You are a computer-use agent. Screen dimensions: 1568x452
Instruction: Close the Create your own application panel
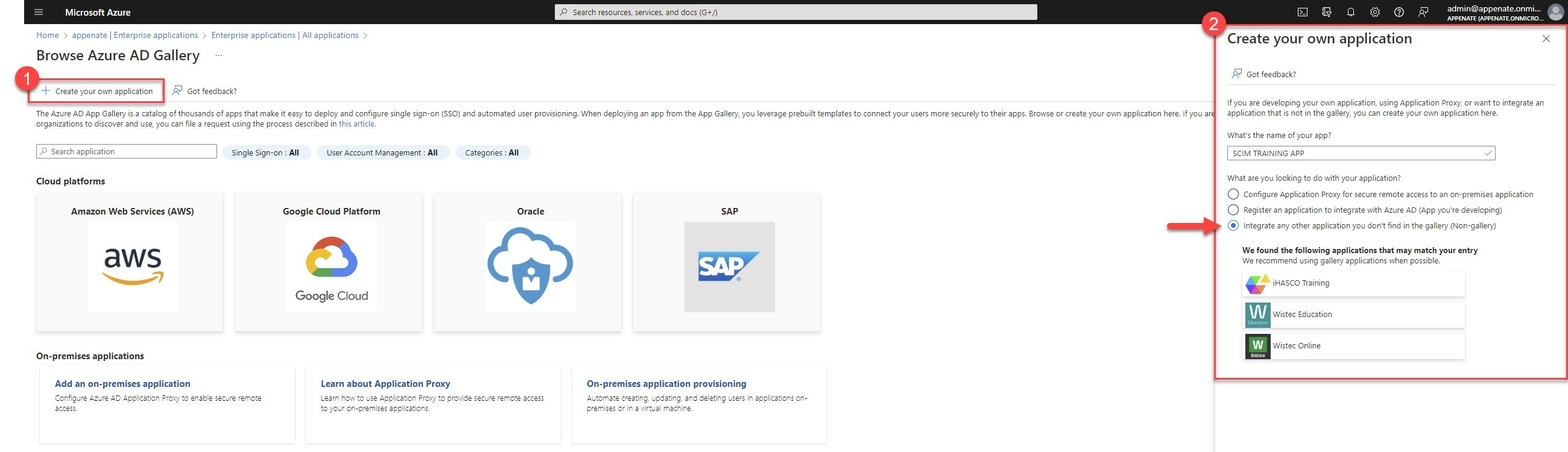click(x=1546, y=39)
